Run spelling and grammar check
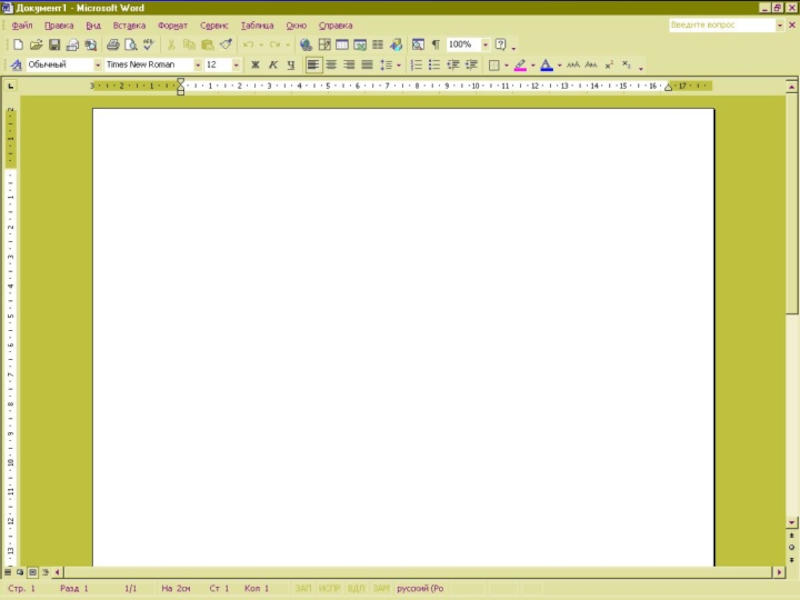Screen dimensions: 800x600 pos(148,45)
